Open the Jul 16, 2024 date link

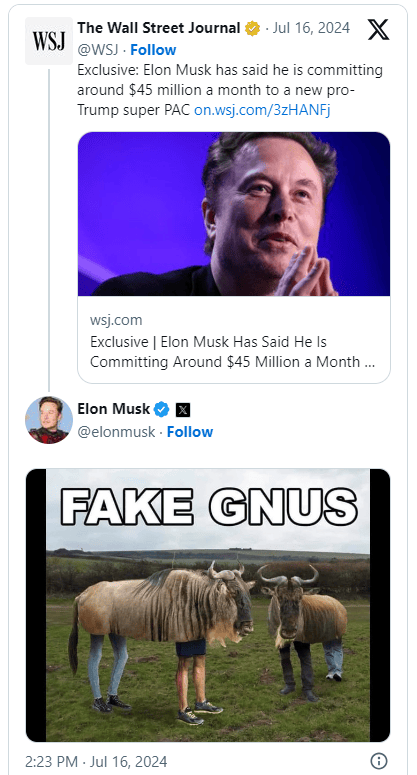(311, 28)
